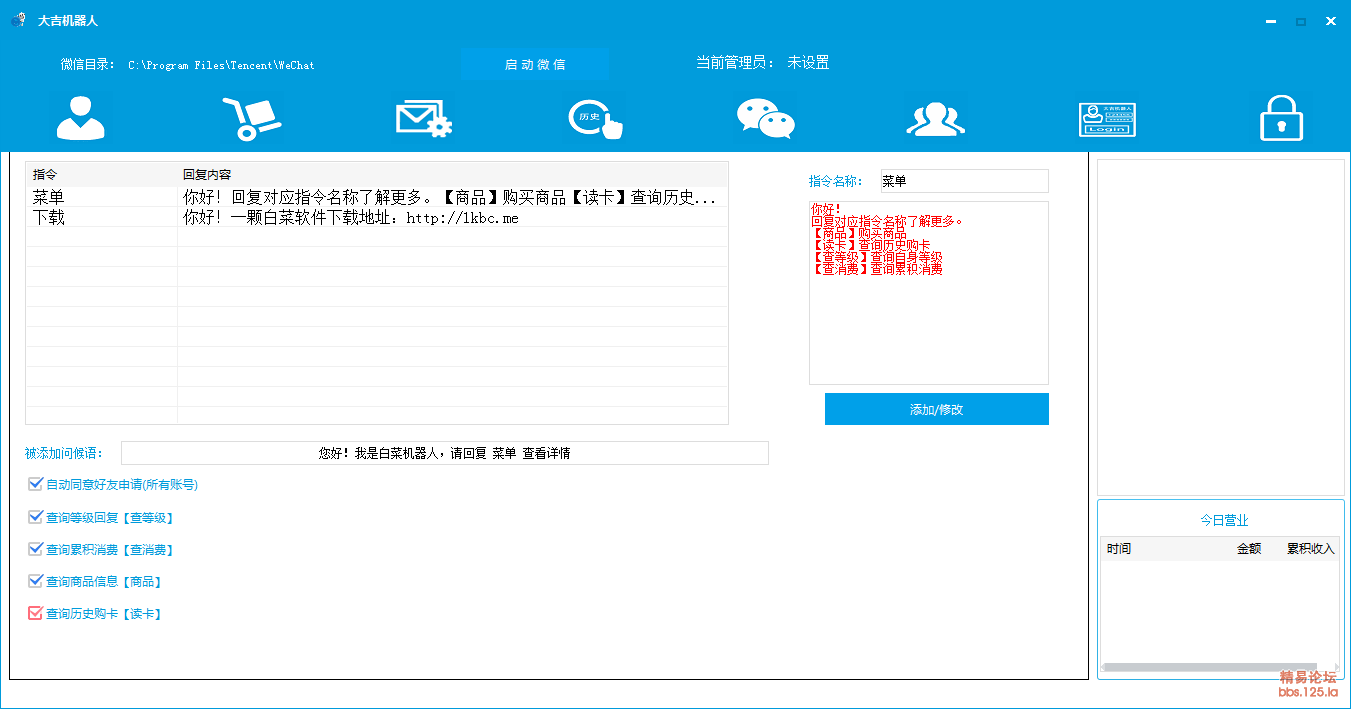The height and width of the screenshot is (709, 1351).
Task: Open the group members icon
Action: (935, 118)
